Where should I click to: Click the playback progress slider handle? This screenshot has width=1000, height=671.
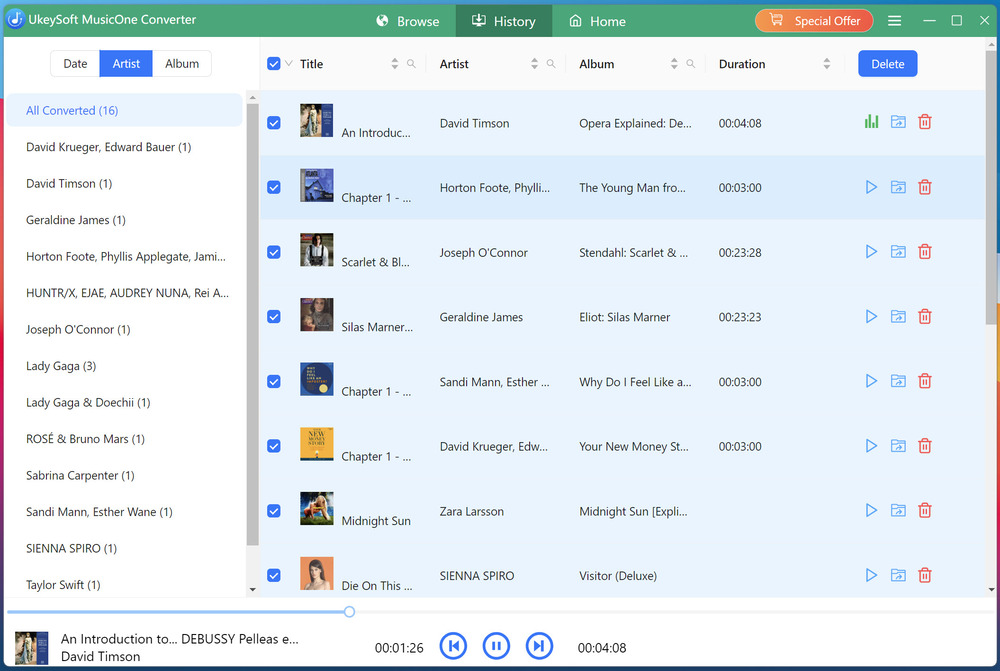tap(349, 612)
